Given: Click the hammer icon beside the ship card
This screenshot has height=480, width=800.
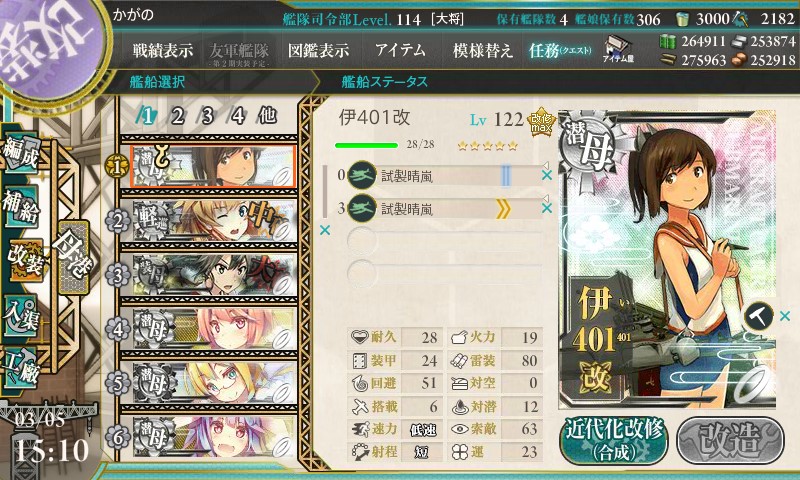Looking at the screenshot, I should 758,316.
